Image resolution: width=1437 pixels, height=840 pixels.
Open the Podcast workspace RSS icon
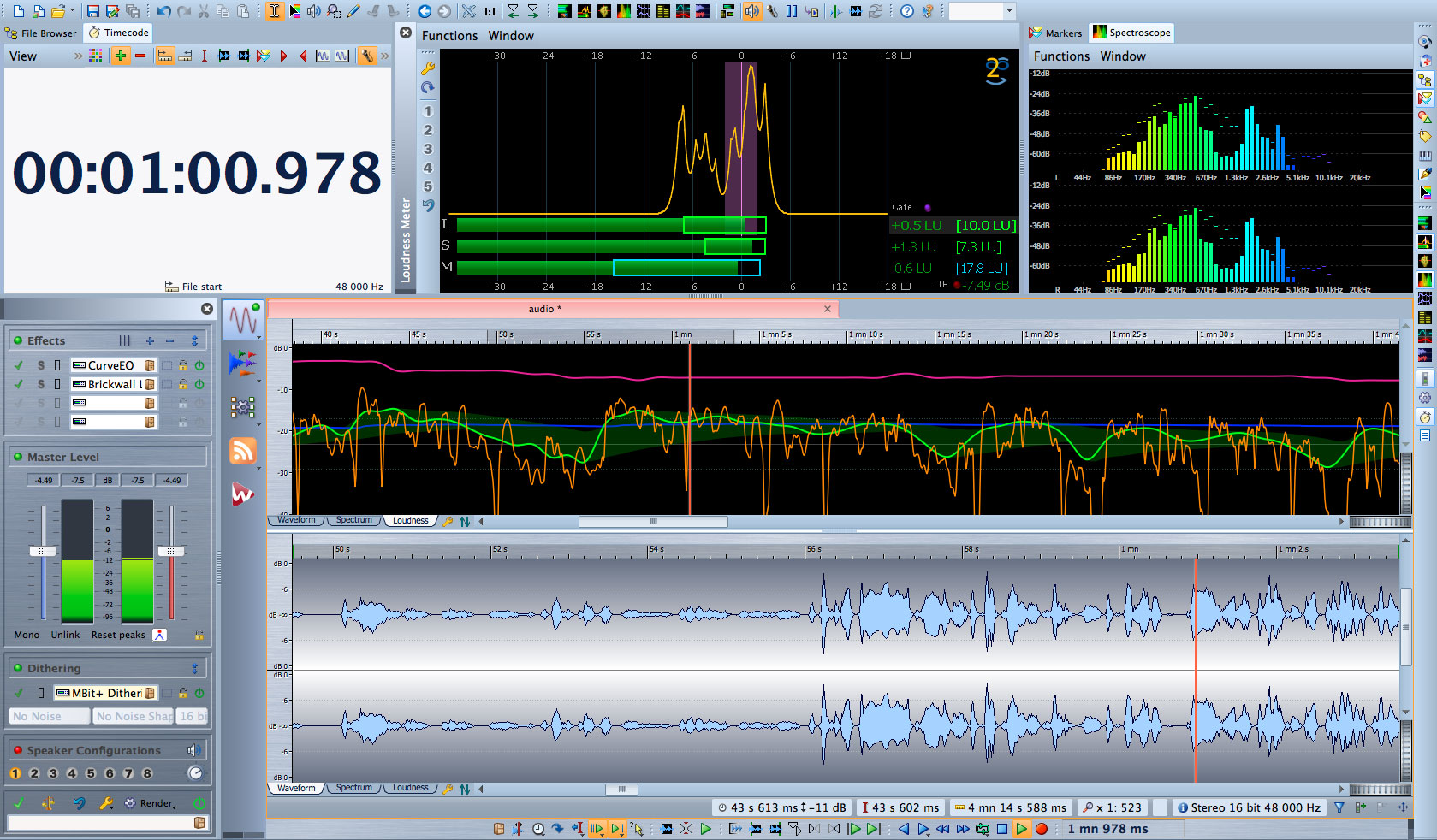point(243,451)
